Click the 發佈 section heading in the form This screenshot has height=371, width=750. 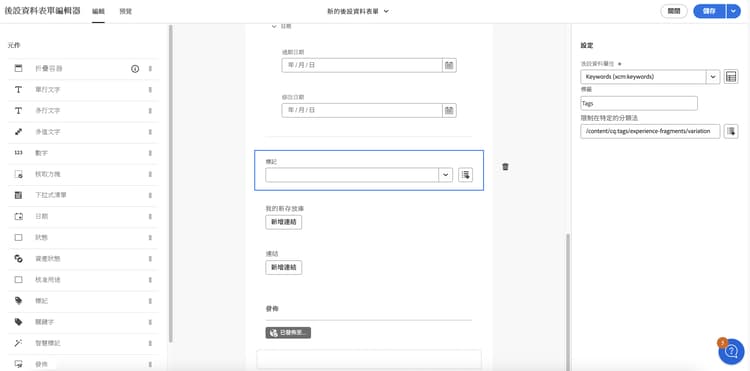click(x=273, y=309)
